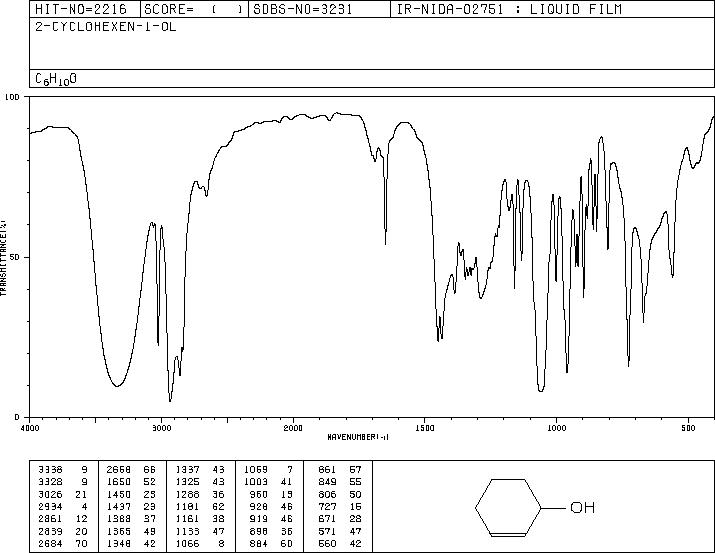Click the transmittance value 52 beside 1650

(x=150, y=482)
